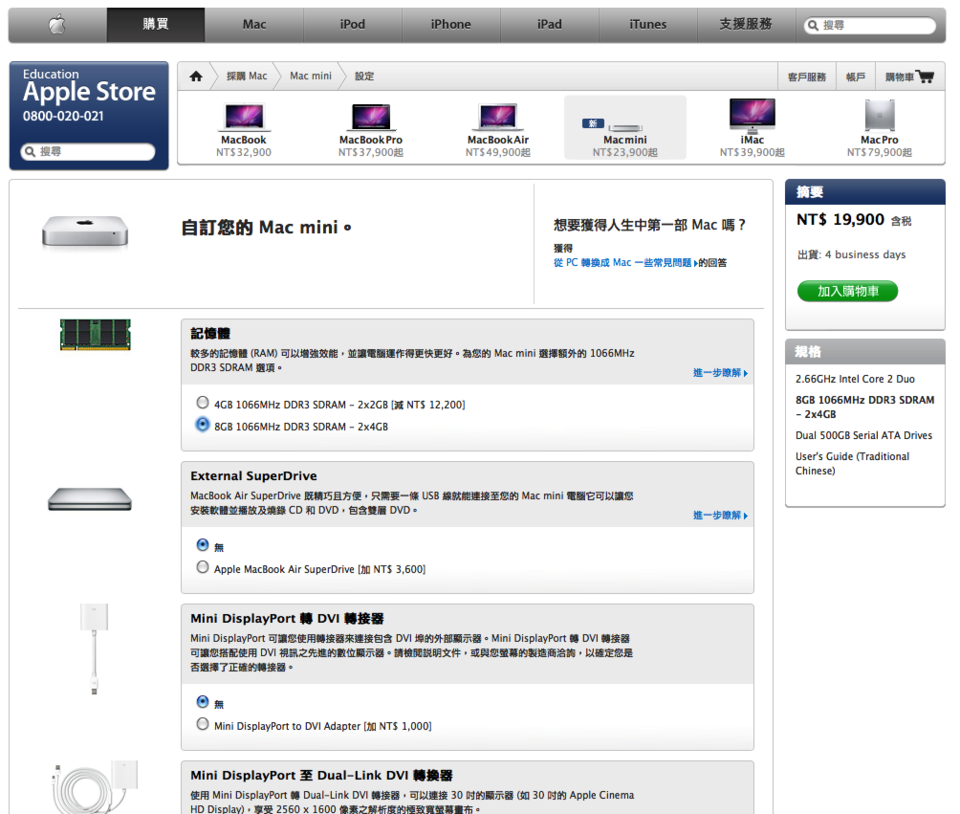
Task: Open the 支援服務 support tab
Action: pyautogui.click(x=746, y=25)
